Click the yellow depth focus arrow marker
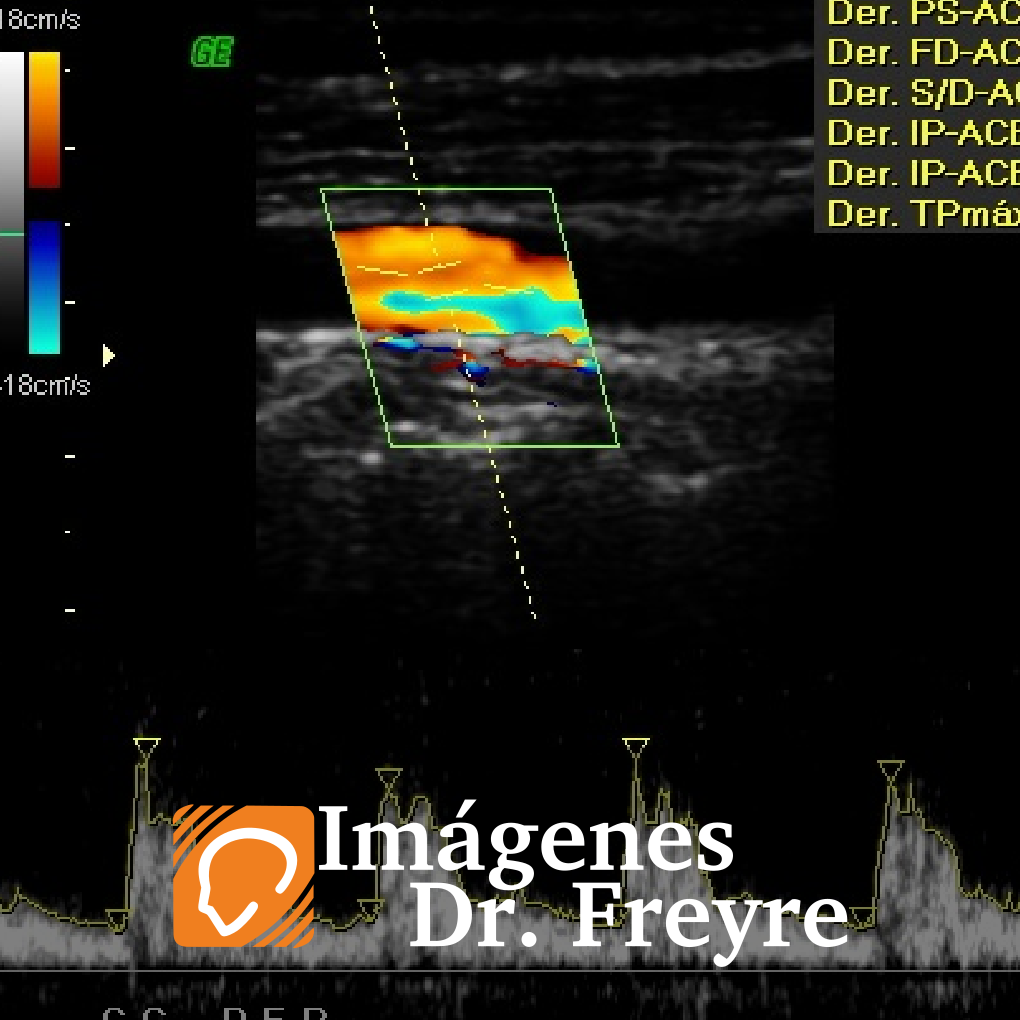The width and height of the screenshot is (1020, 1020). click(109, 355)
